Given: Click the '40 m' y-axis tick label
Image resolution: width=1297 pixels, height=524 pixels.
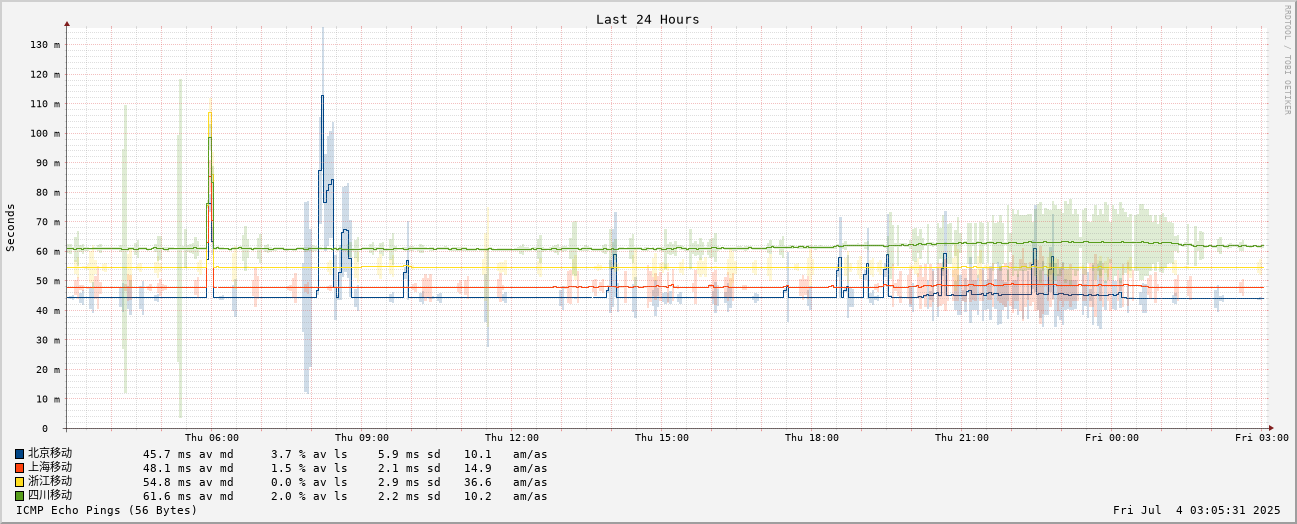Looking at the screenshot, I should [48, 310].
